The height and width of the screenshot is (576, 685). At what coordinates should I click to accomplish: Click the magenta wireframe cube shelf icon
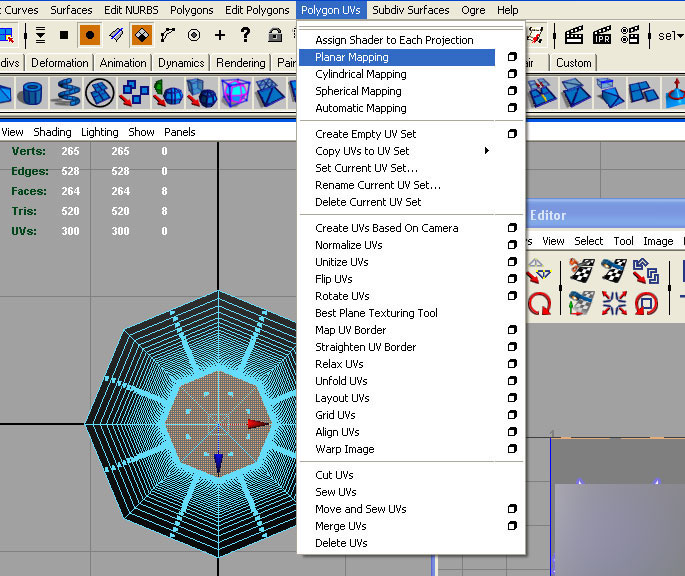(236, 93)
